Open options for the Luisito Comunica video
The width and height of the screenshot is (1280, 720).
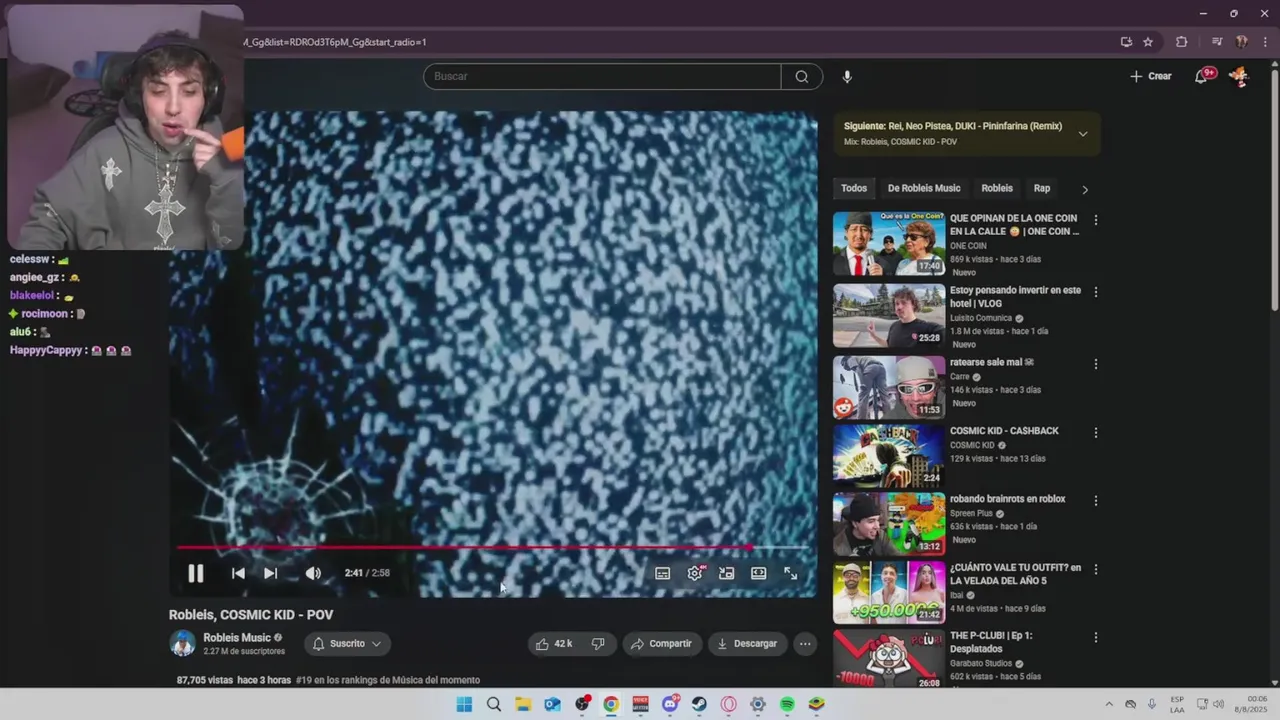pos(1096,292)
